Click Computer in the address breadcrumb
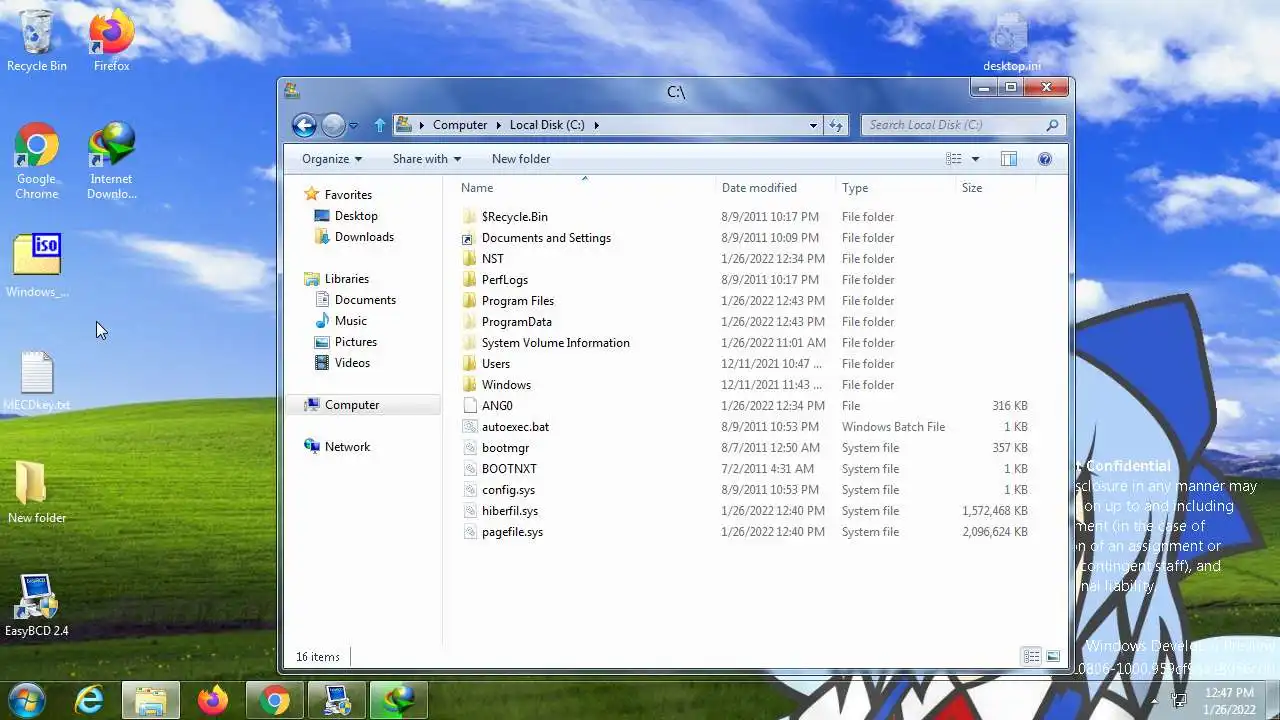This screenshot has width=1280, height=720. tap(460, 125)
